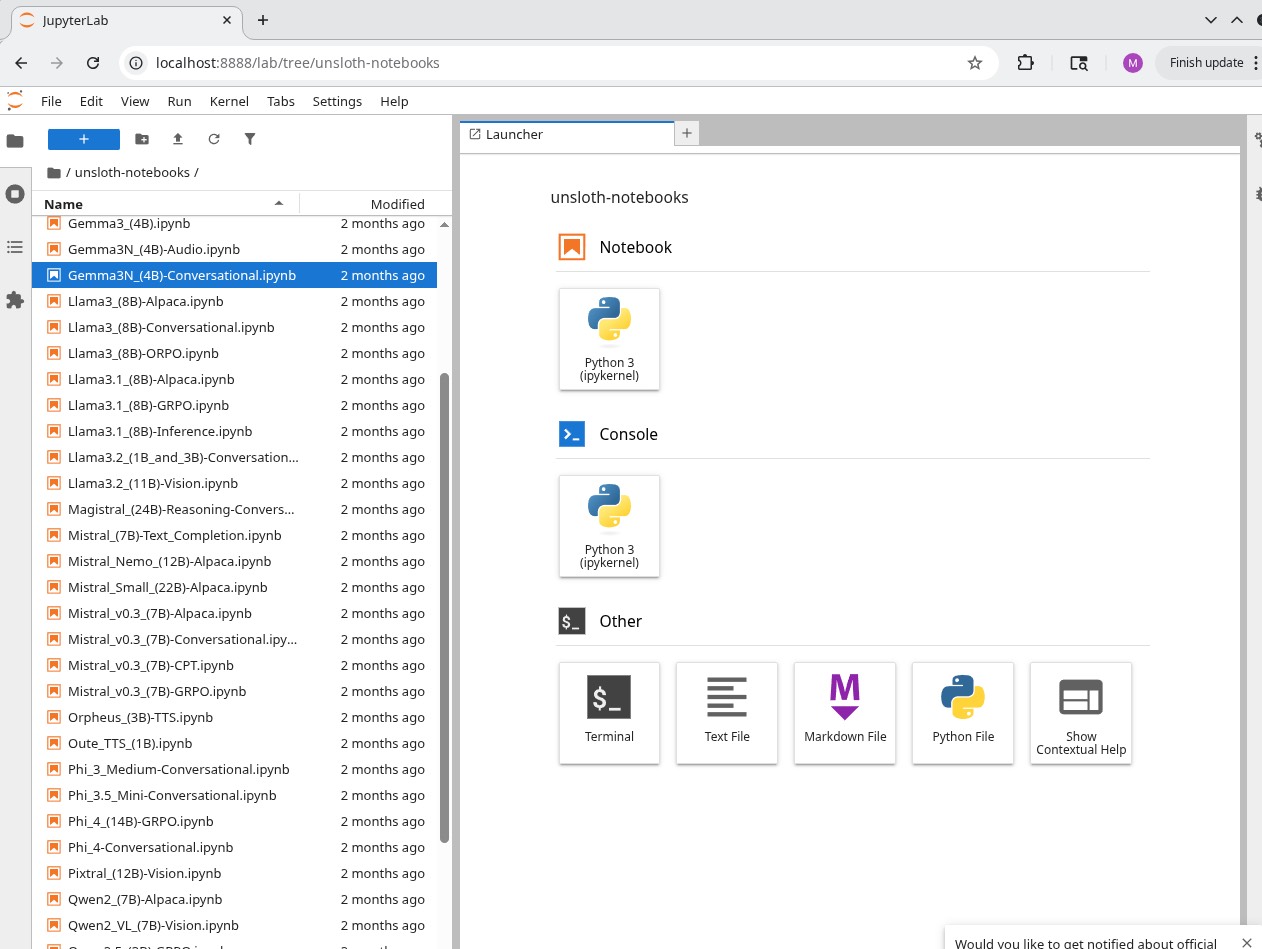Click Finish update button in Chrome

(1205, 62)
